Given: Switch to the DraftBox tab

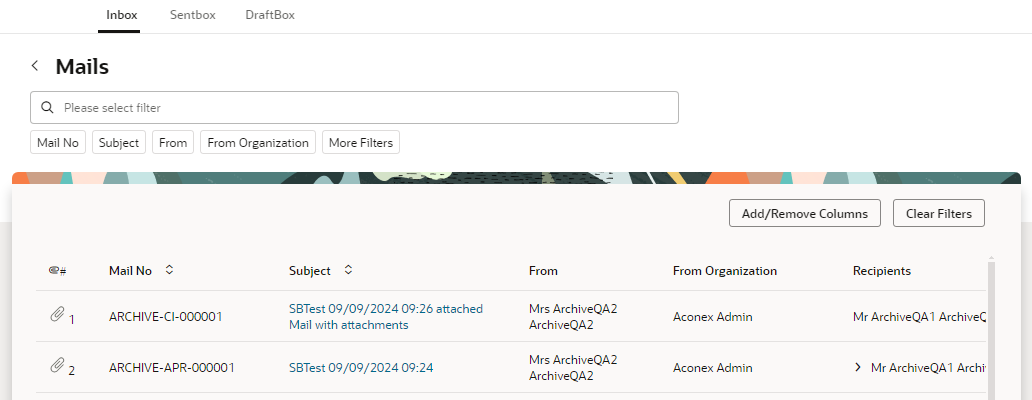Looking at the screenshot, I should tap(270, 14).
